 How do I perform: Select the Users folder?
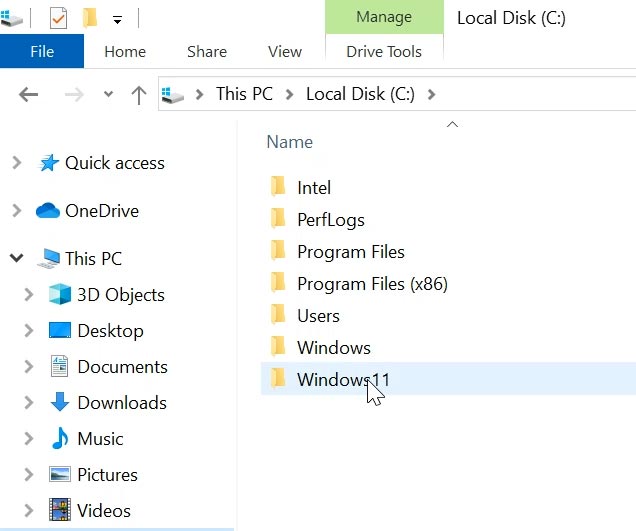click(x=318, y=316)
